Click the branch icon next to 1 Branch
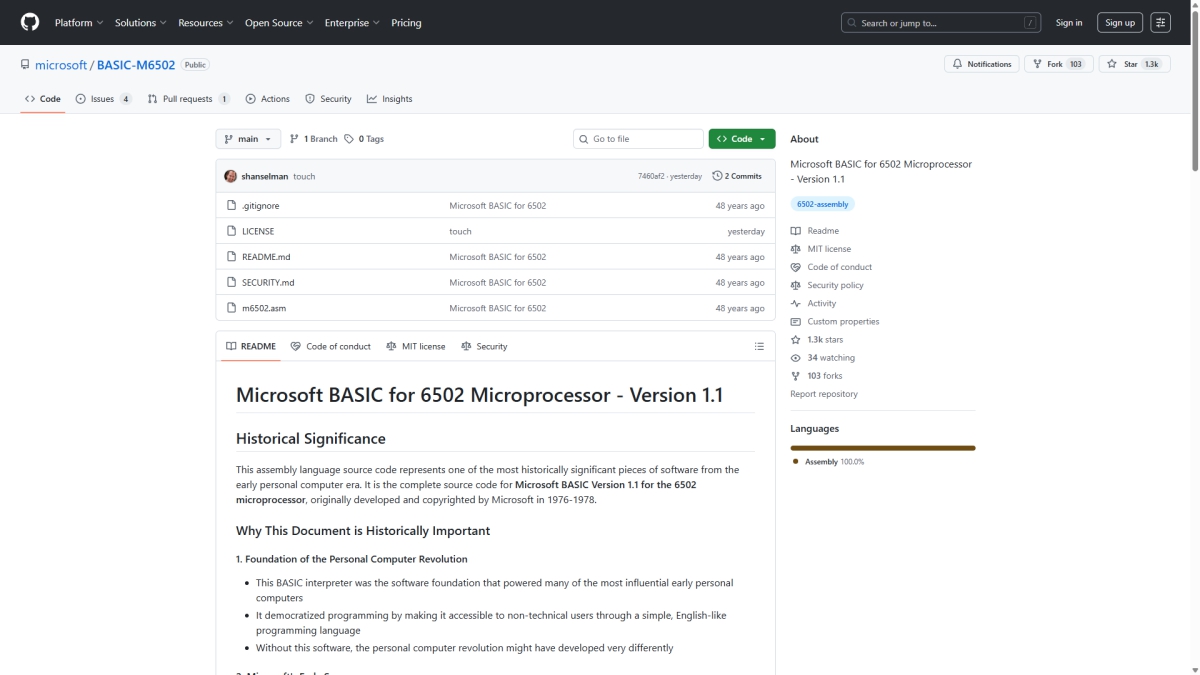The width and height of the screenshot is (1200, 675). tap(295, 139)
